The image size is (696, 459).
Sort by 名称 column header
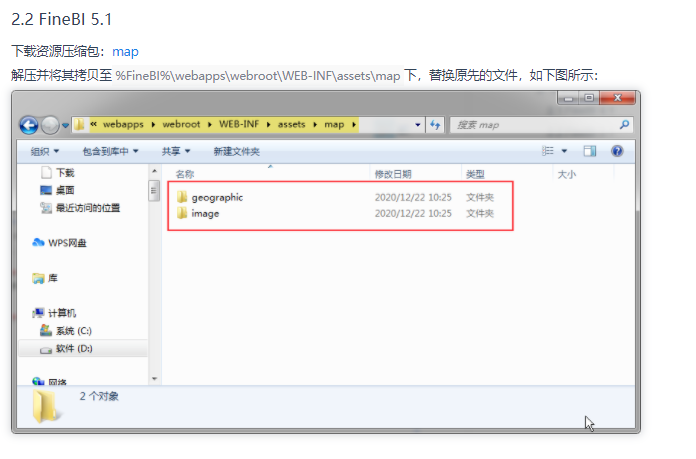[185, 174]
